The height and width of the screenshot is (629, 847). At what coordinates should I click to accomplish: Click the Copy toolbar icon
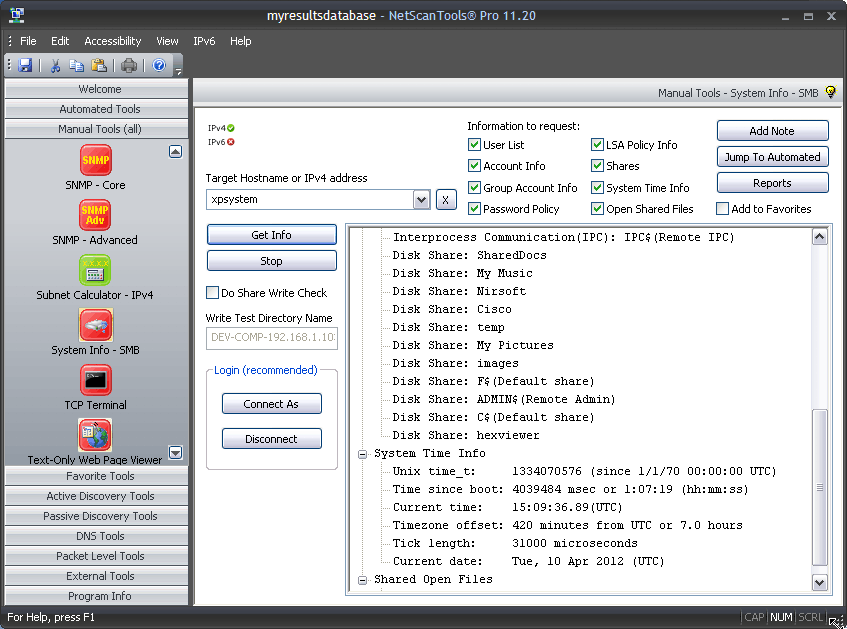pos(77,65)
